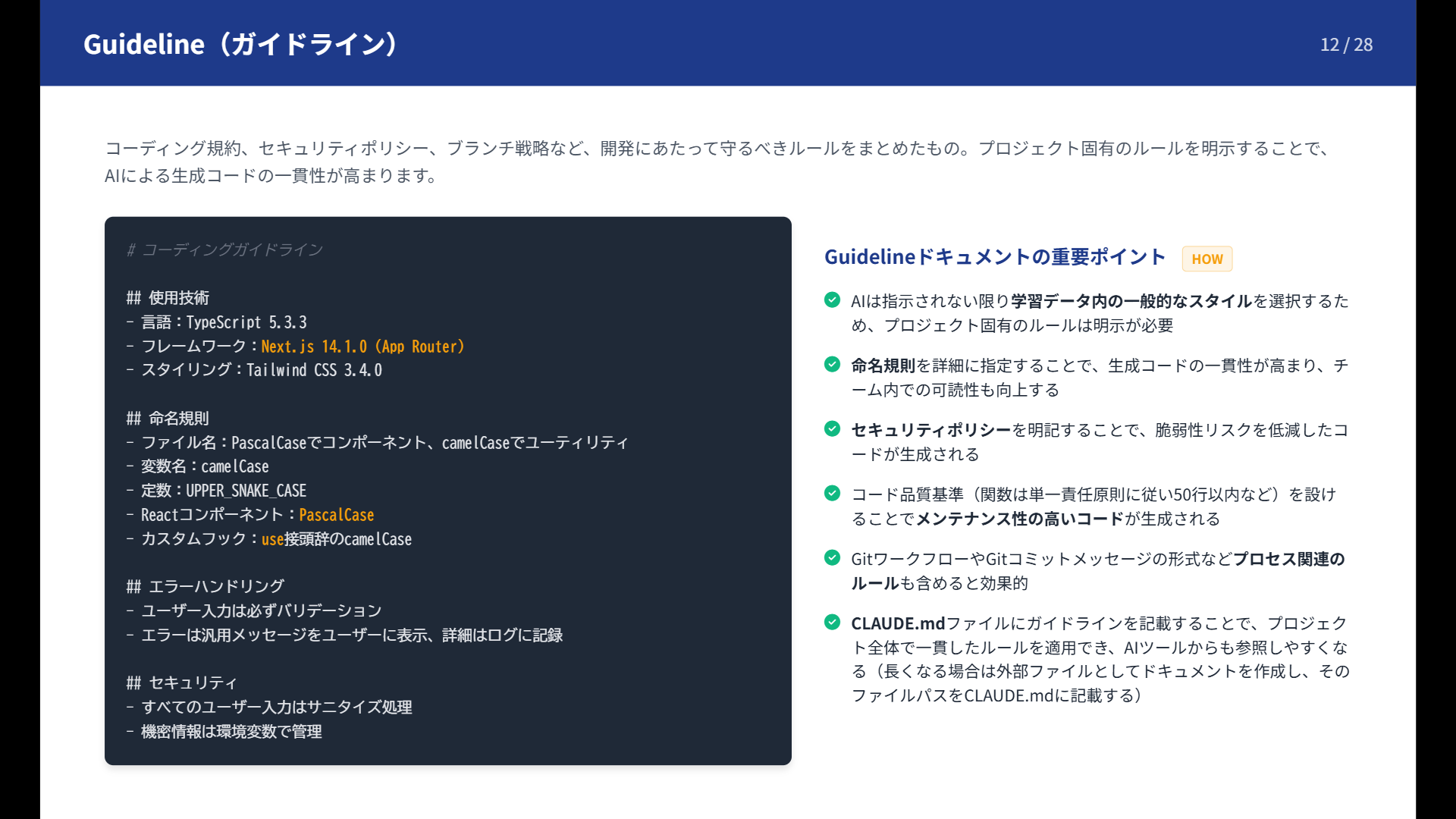Image resolution: width=1456 pixels, height=819 pixels.
Task: Click the line 'ユーザー入力は必ずバリデーション'
Action: 254,611
